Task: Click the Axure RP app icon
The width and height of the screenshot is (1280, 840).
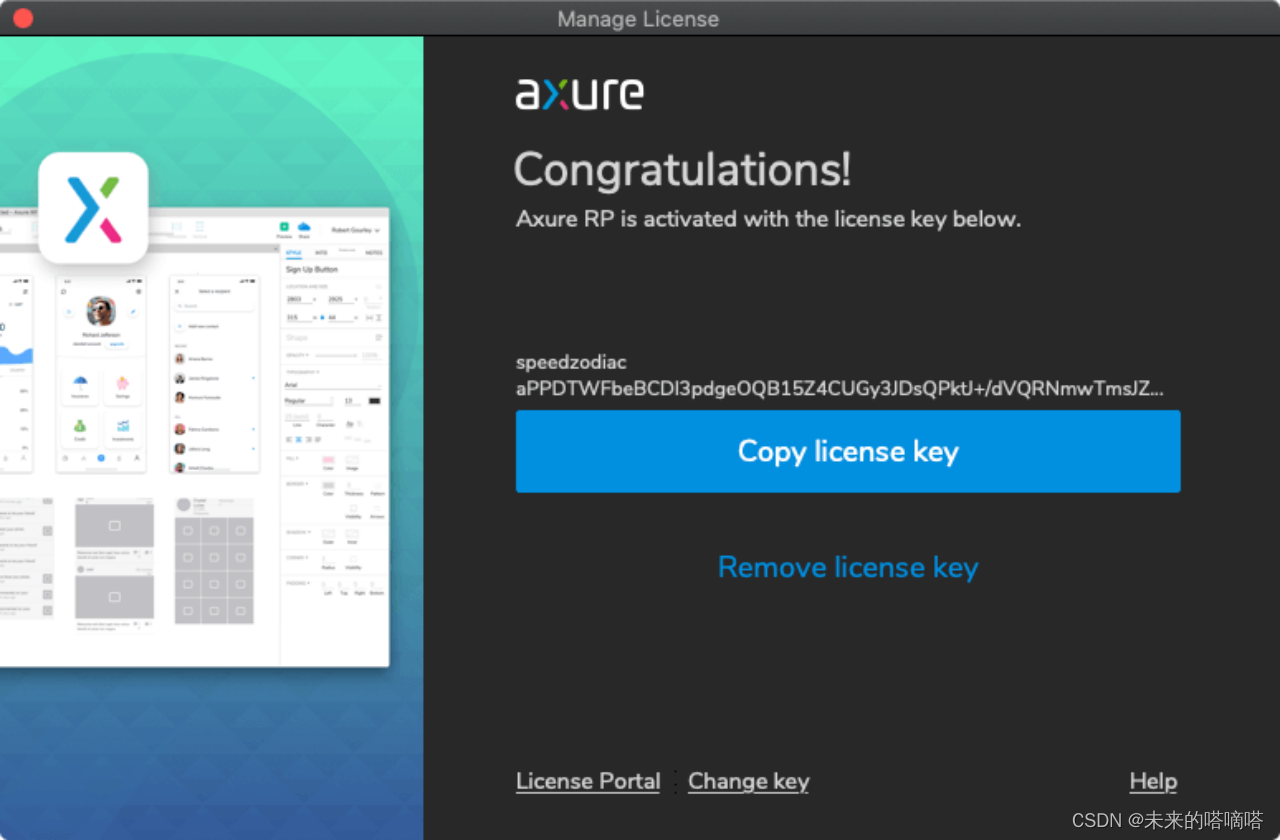Action: coord(93,208)
